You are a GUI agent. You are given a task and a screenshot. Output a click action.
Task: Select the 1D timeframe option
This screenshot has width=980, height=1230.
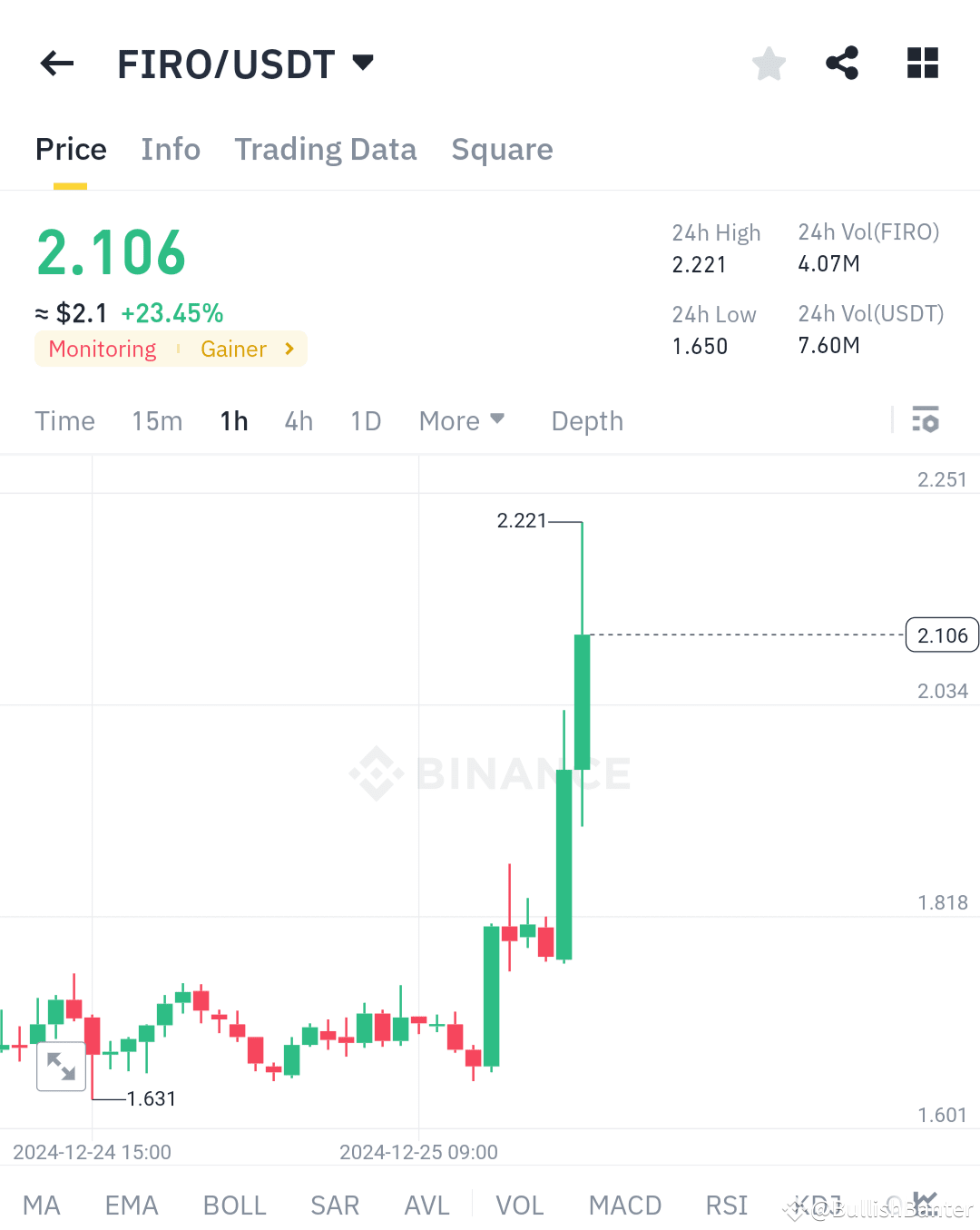366,419
